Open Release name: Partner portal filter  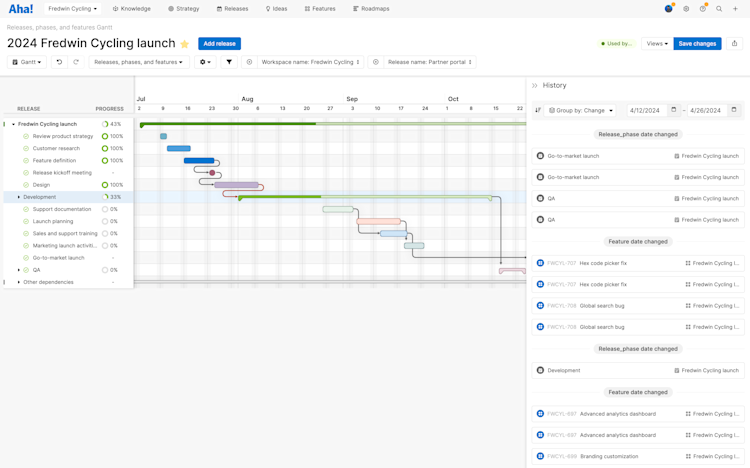click(x=430, y=62)
